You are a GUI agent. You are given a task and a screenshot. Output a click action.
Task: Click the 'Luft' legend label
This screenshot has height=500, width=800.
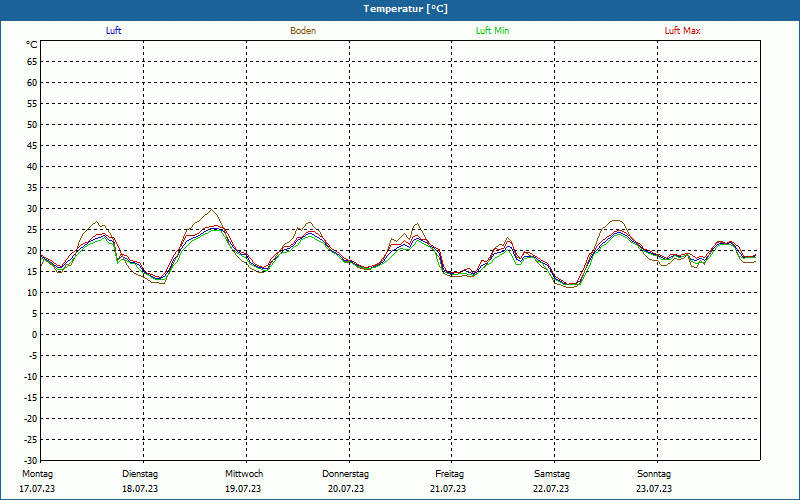point(113,31)
